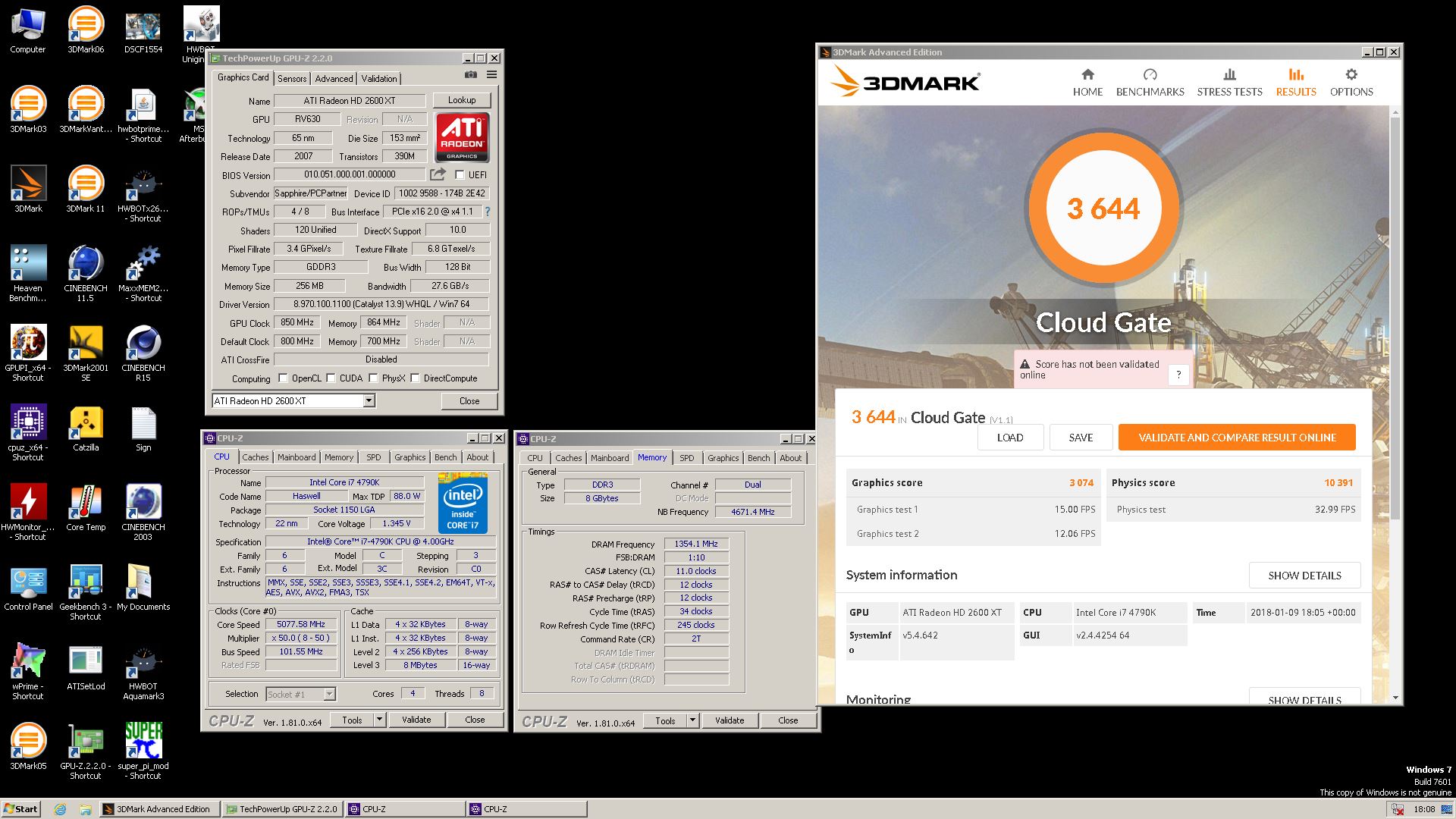Image resolution: width=1456 pixels, height=819 pixels.
Task: Click GPU-Z screenshot camera icon
Action: point(471,75)
